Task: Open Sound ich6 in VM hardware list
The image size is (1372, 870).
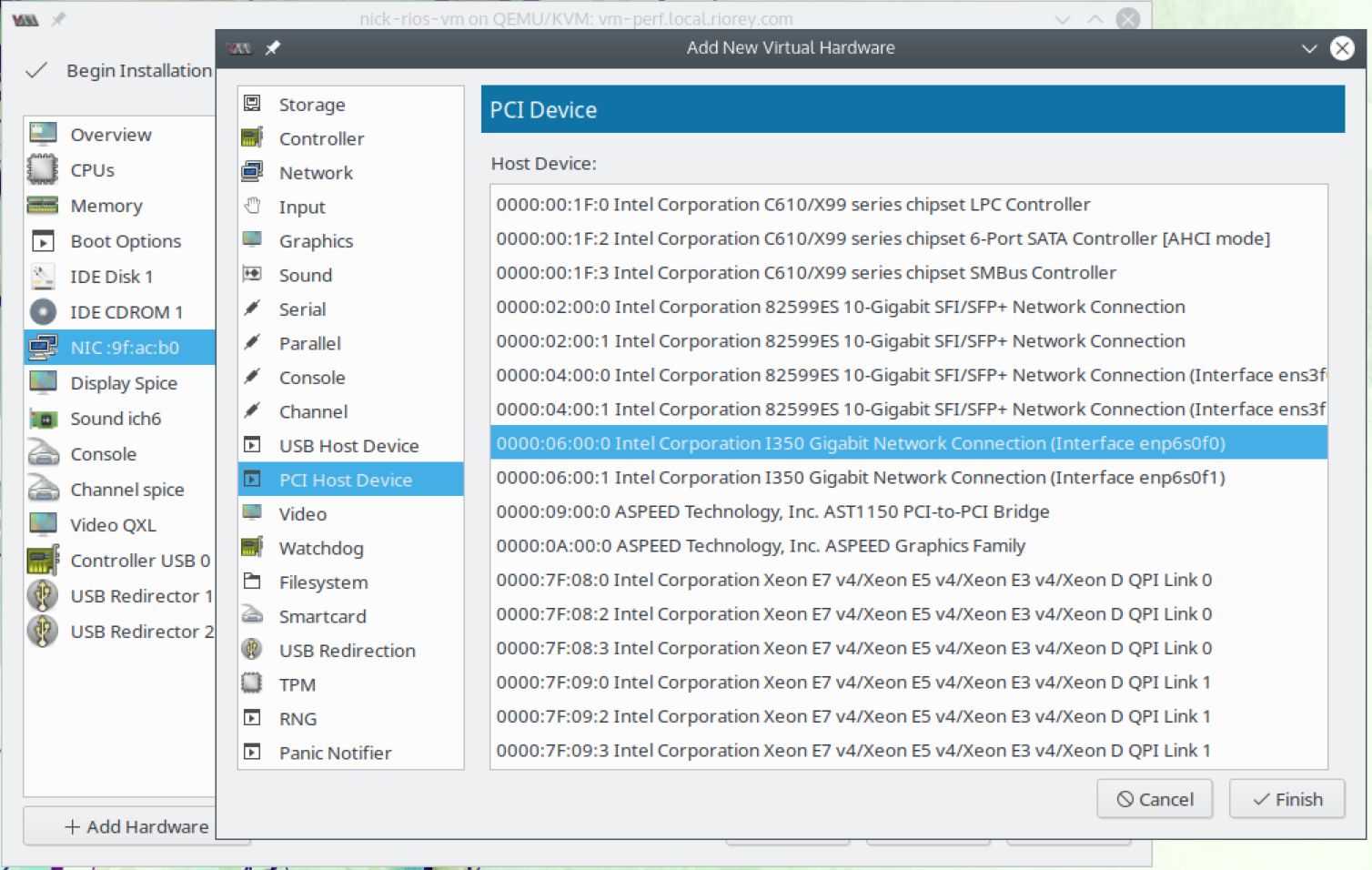Action: [120, 419]
